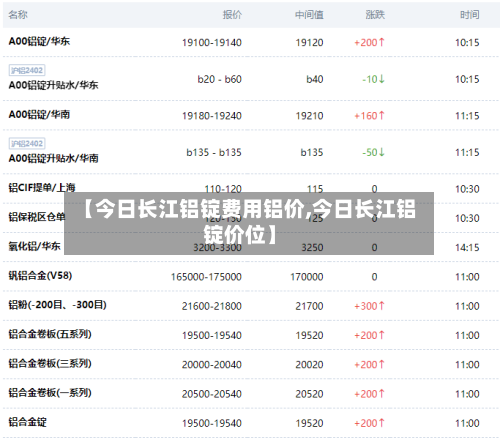Screen dimensions: 500x448
Task: Select price range 19100-19140
Action: 212,43
